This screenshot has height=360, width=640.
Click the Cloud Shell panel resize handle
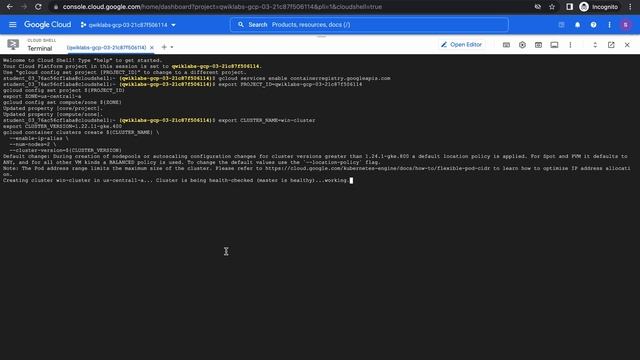coord(321,36)
